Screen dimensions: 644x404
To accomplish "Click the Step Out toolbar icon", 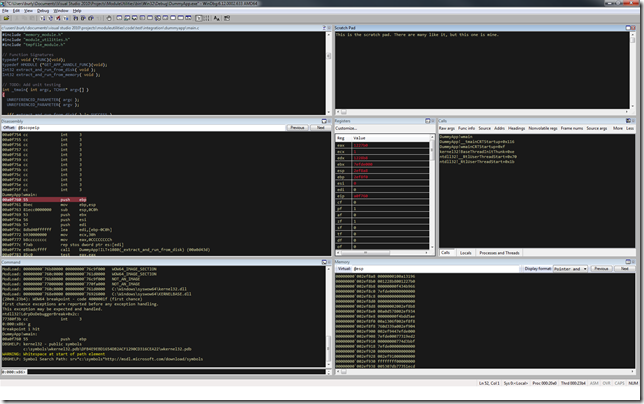I will tap(91, 18).
